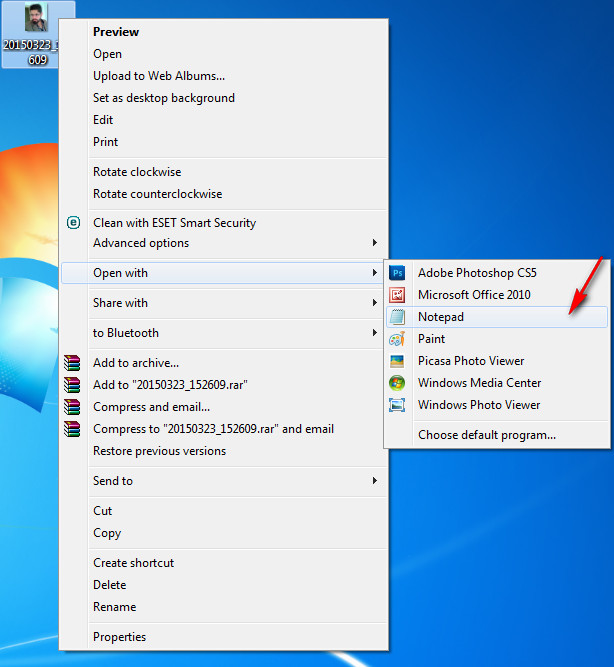Click WinRAR icon beside Add to "20150323_152609.rar"

pyautogui.click(x=72, y=385)
